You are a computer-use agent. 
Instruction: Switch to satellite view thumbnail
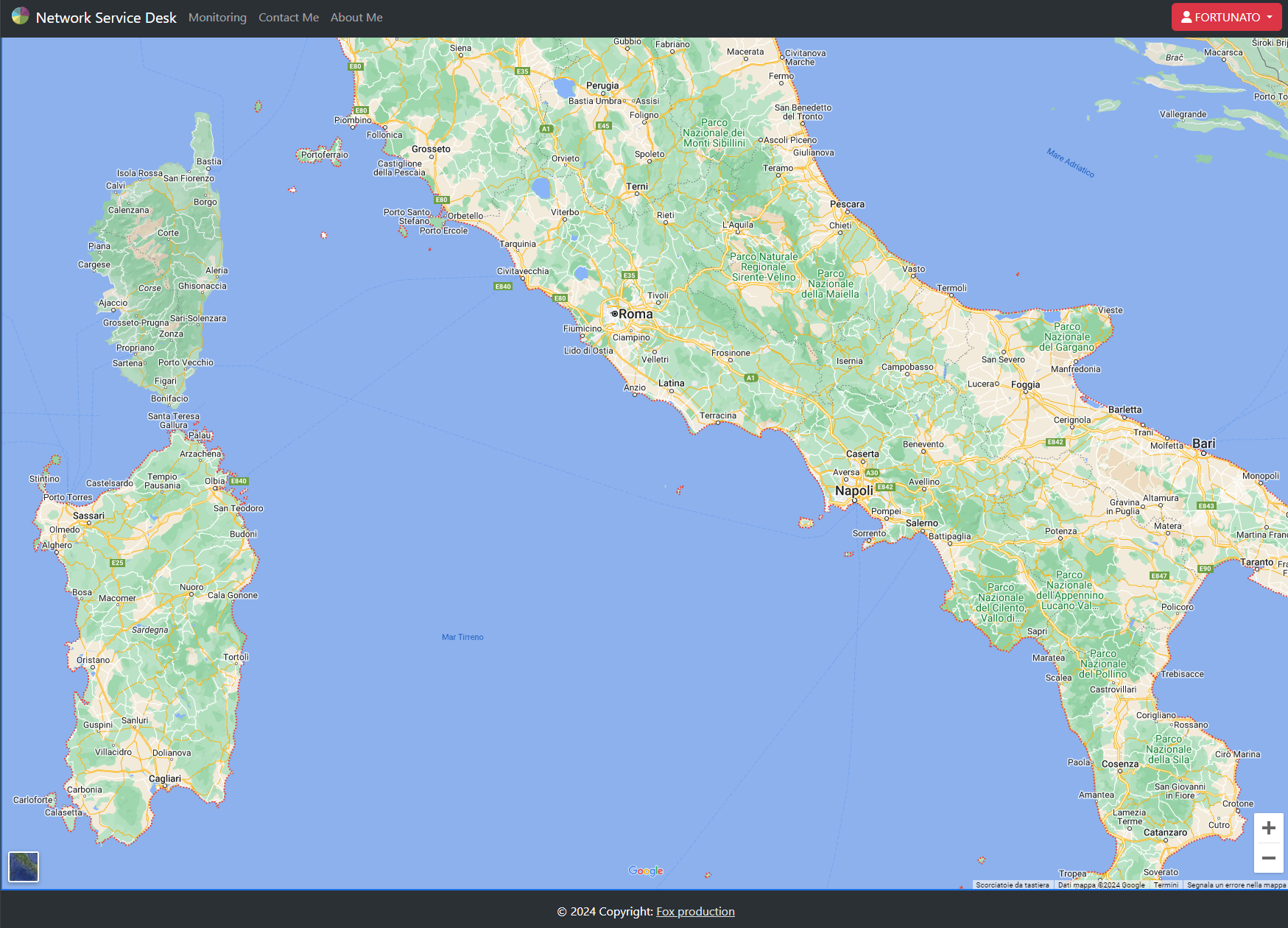24,866
